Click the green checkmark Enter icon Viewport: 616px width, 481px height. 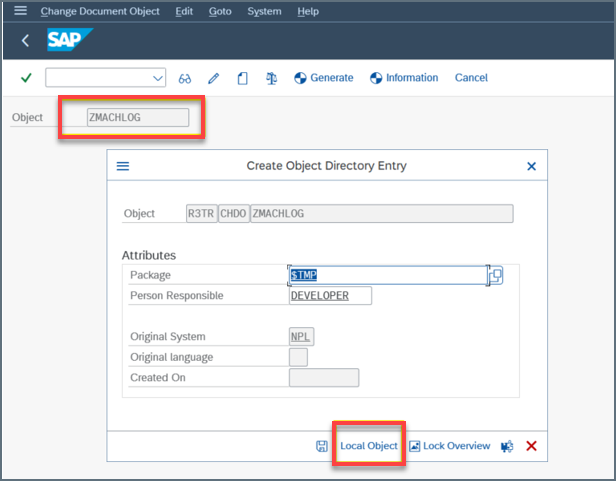(x=26, y=78)
